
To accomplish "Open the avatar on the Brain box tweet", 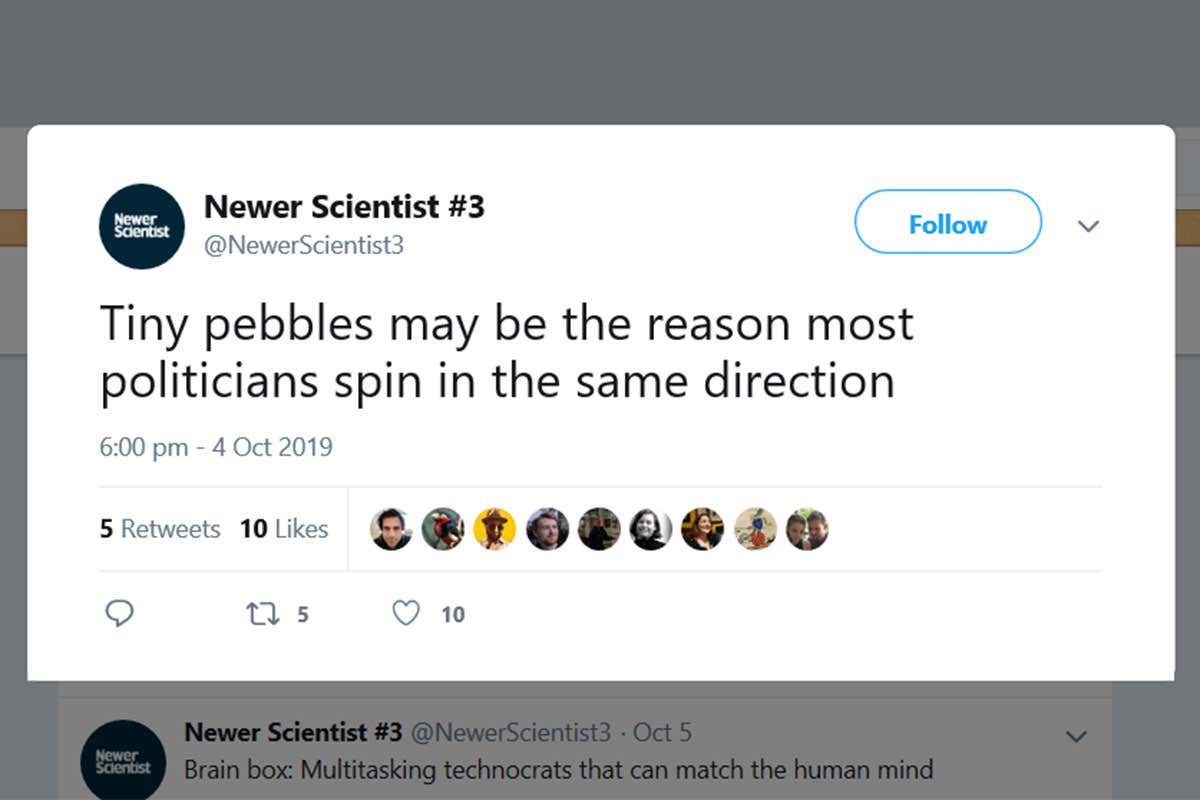I will [124, 760].
